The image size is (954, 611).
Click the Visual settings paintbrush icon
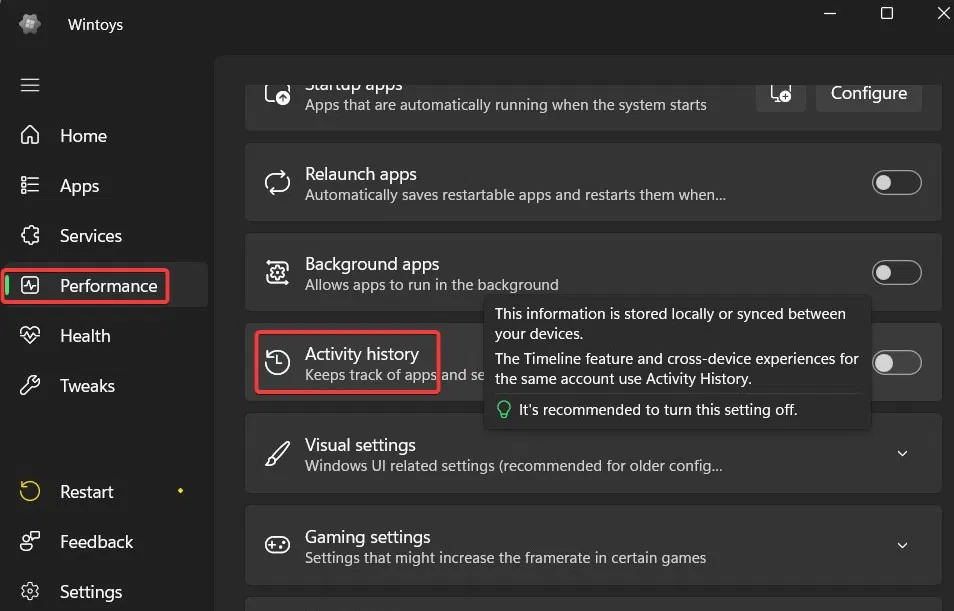pyautogui.click(x=277, y=454)
